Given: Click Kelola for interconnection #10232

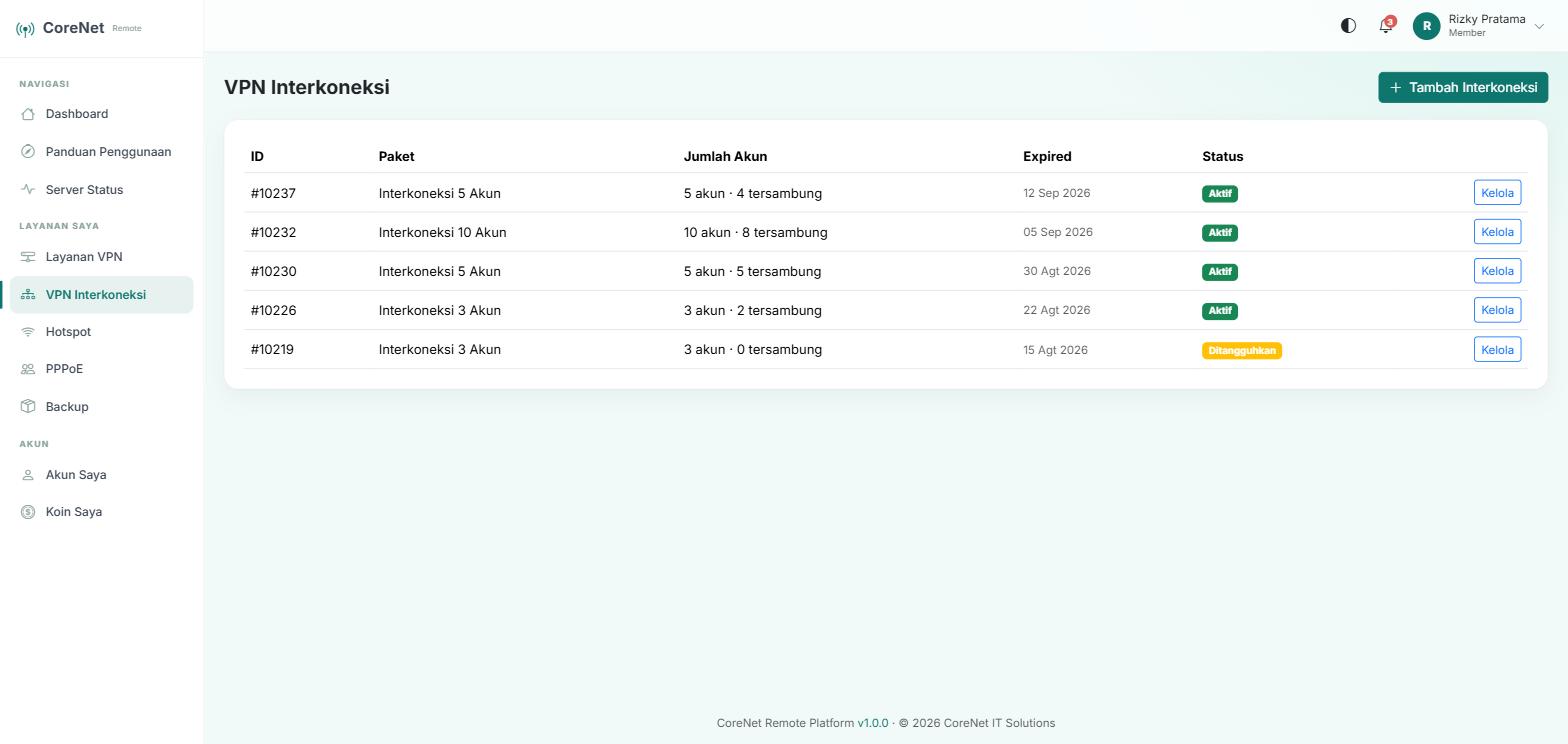Looking at the screenshot, I should (x=1497, y=232).
